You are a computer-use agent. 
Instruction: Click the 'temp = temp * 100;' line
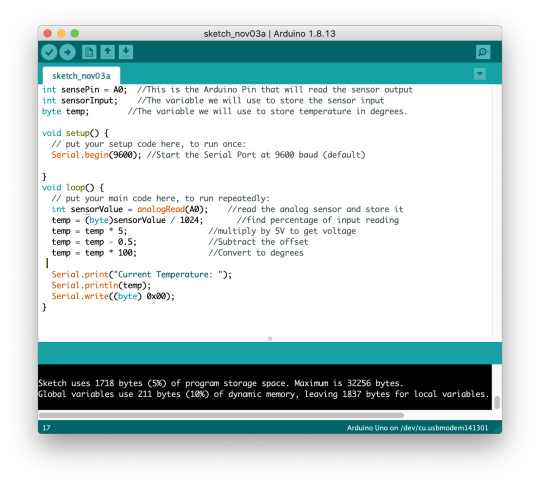coord(94,253)
